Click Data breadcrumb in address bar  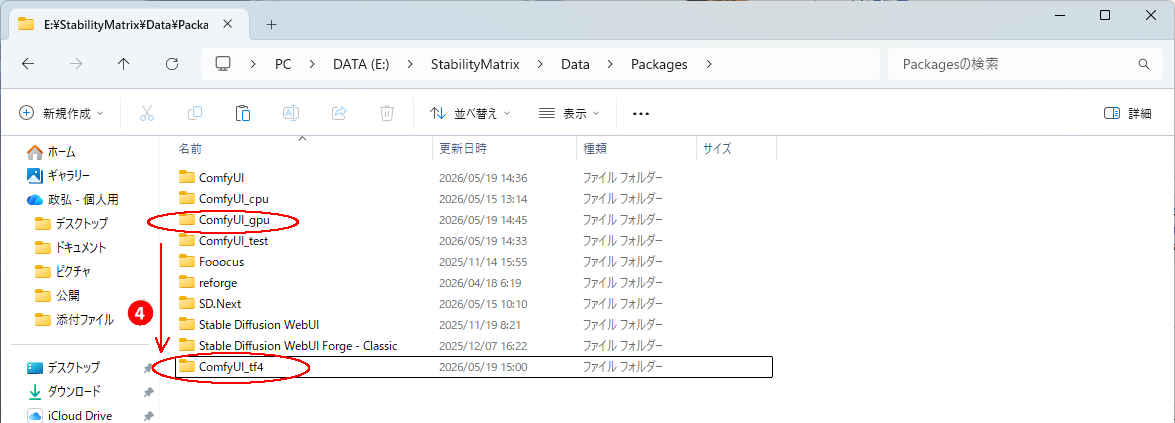576,64
